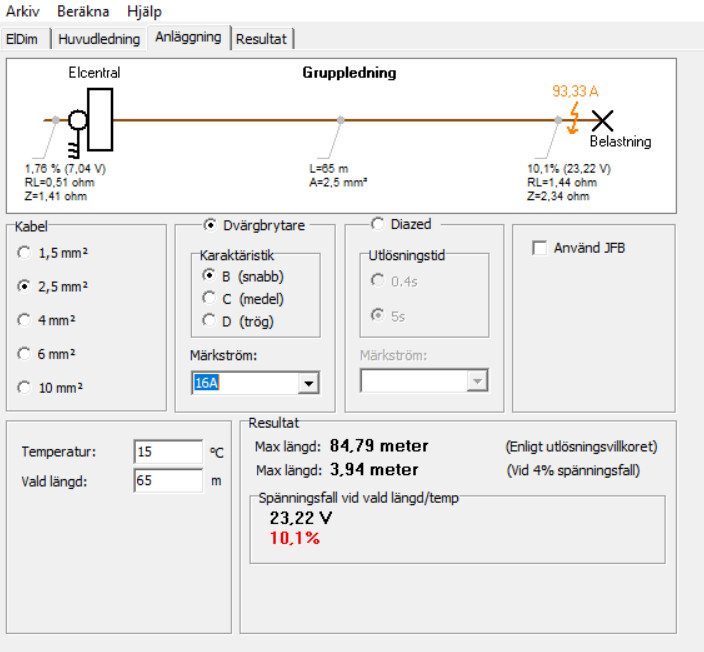The height and width of the screenshot is (652, 704).
Task: Open the Beräkna menu
Action: (84, 11)
